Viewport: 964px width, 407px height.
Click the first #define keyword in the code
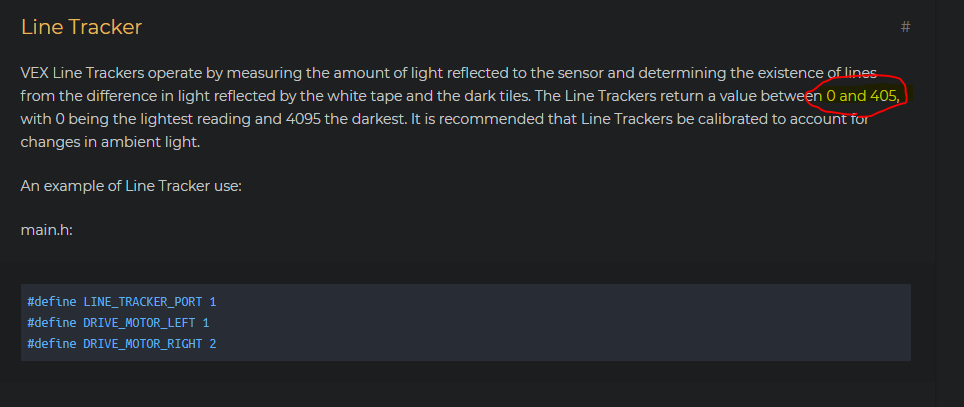click(x=52, y=302)
